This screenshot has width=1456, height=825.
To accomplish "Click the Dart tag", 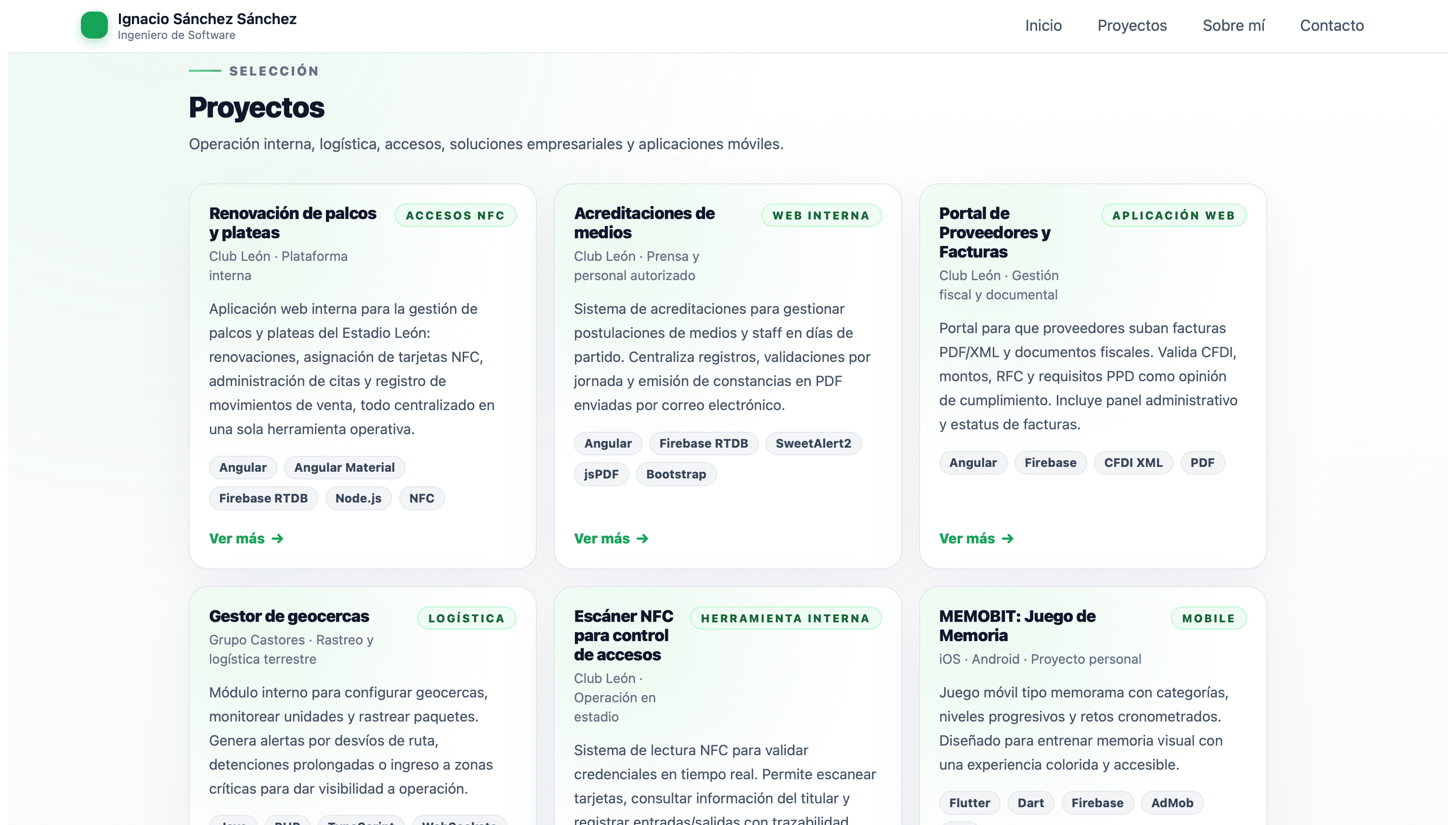I will click(1030, 803).
